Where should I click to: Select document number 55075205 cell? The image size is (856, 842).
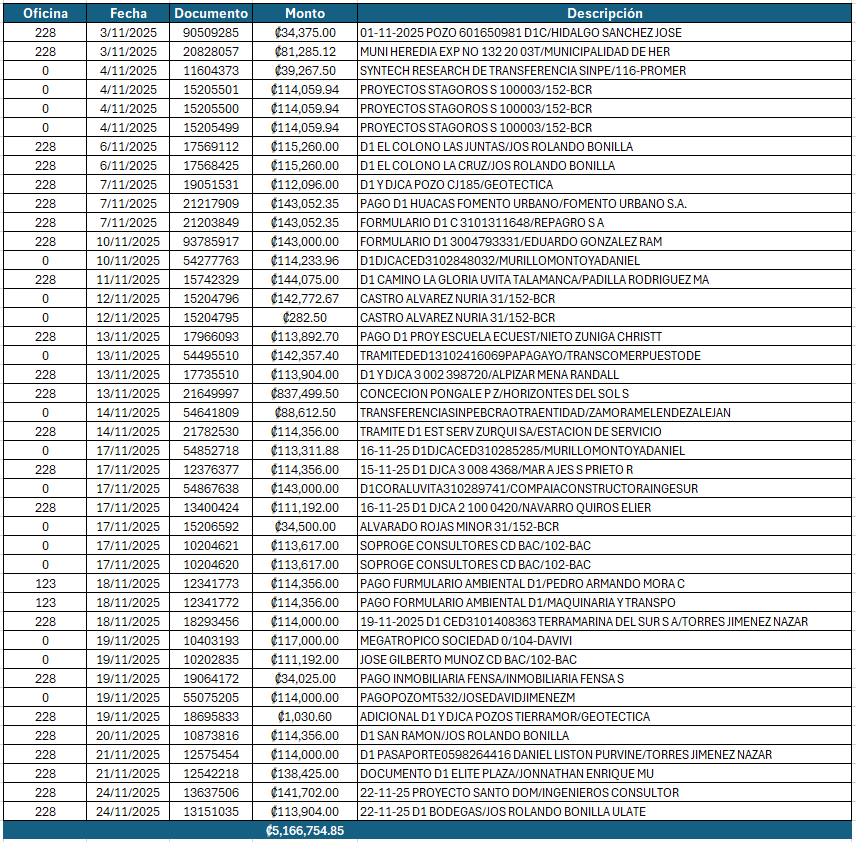coord(210,697)
